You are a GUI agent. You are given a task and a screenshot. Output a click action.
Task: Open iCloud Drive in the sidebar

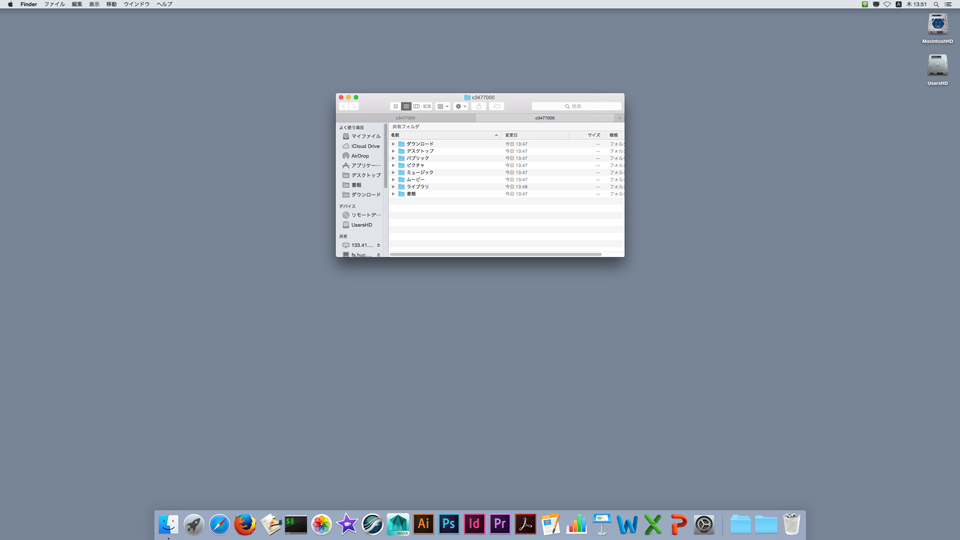361,146
